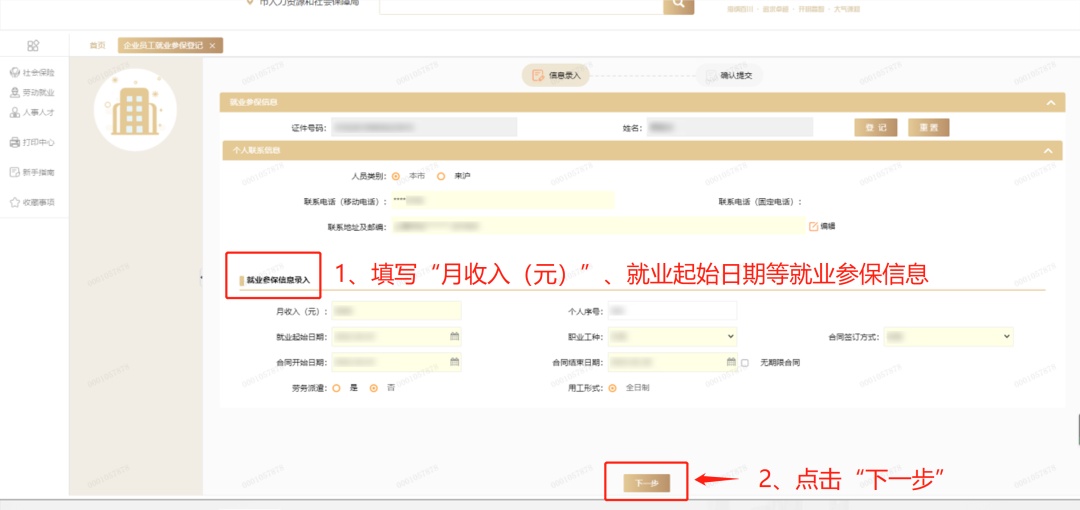Click the 登记 button
Viewport: 1080px width, 510px height.
pos(876,127)
